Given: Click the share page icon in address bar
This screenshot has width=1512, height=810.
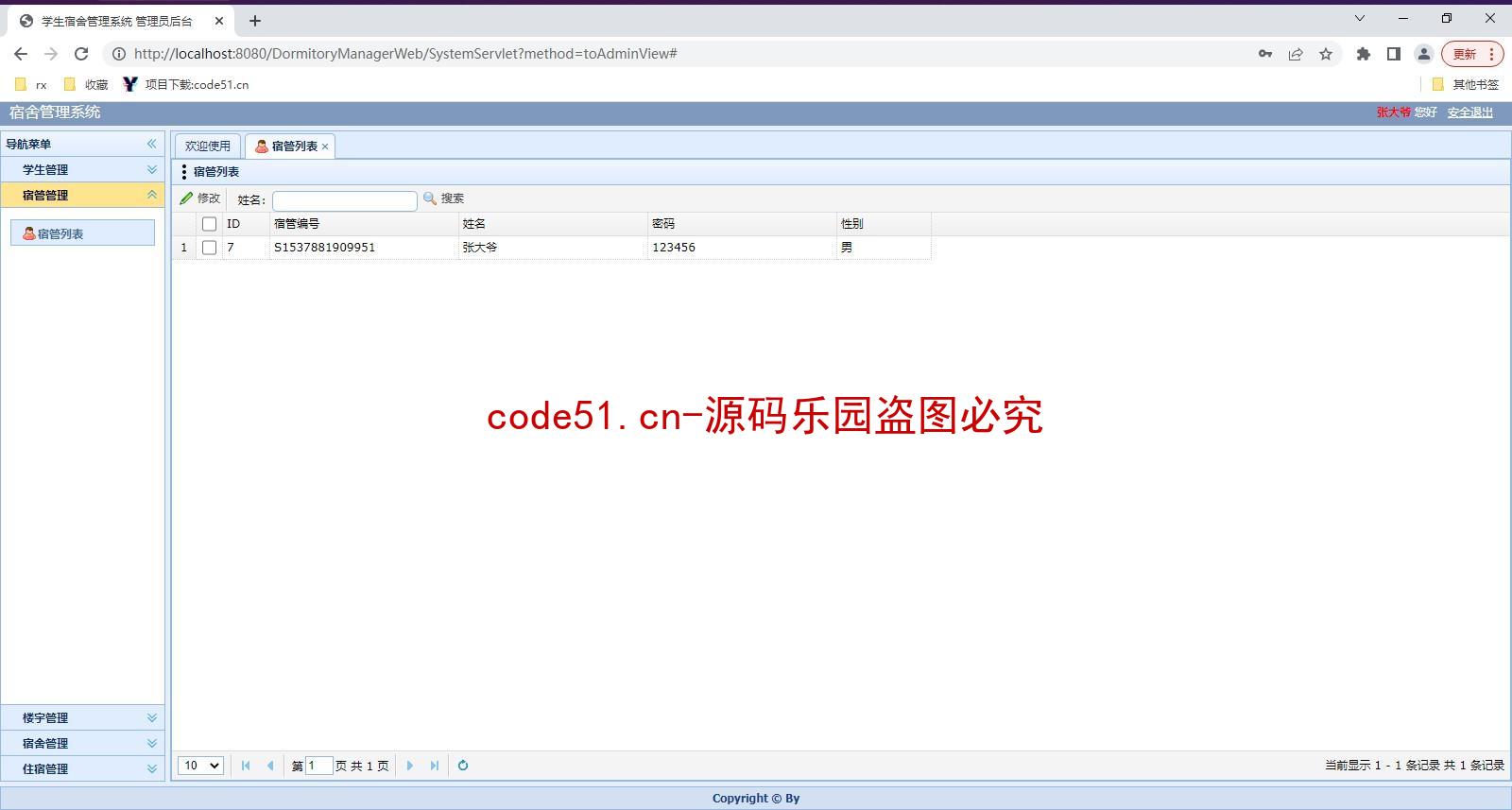Looking at the screenshot, I should click(1296, 54).
